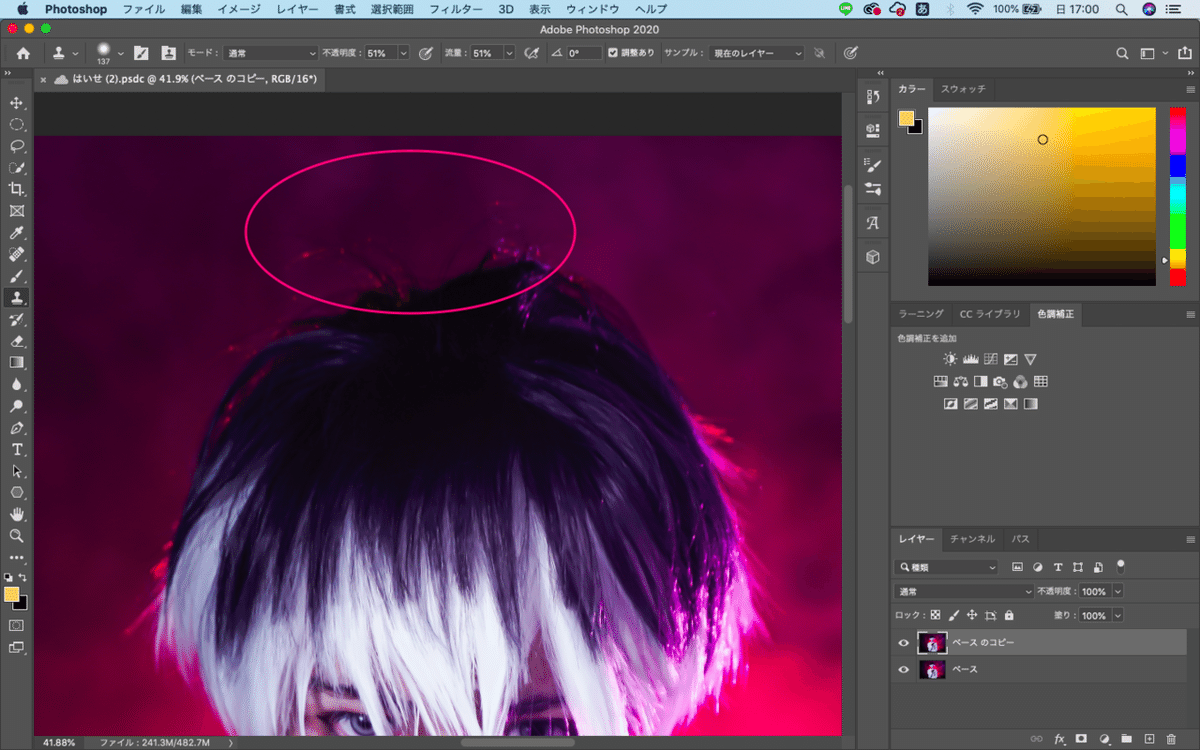
Task: Select the Type tool
Action: [x=17, y=449]
